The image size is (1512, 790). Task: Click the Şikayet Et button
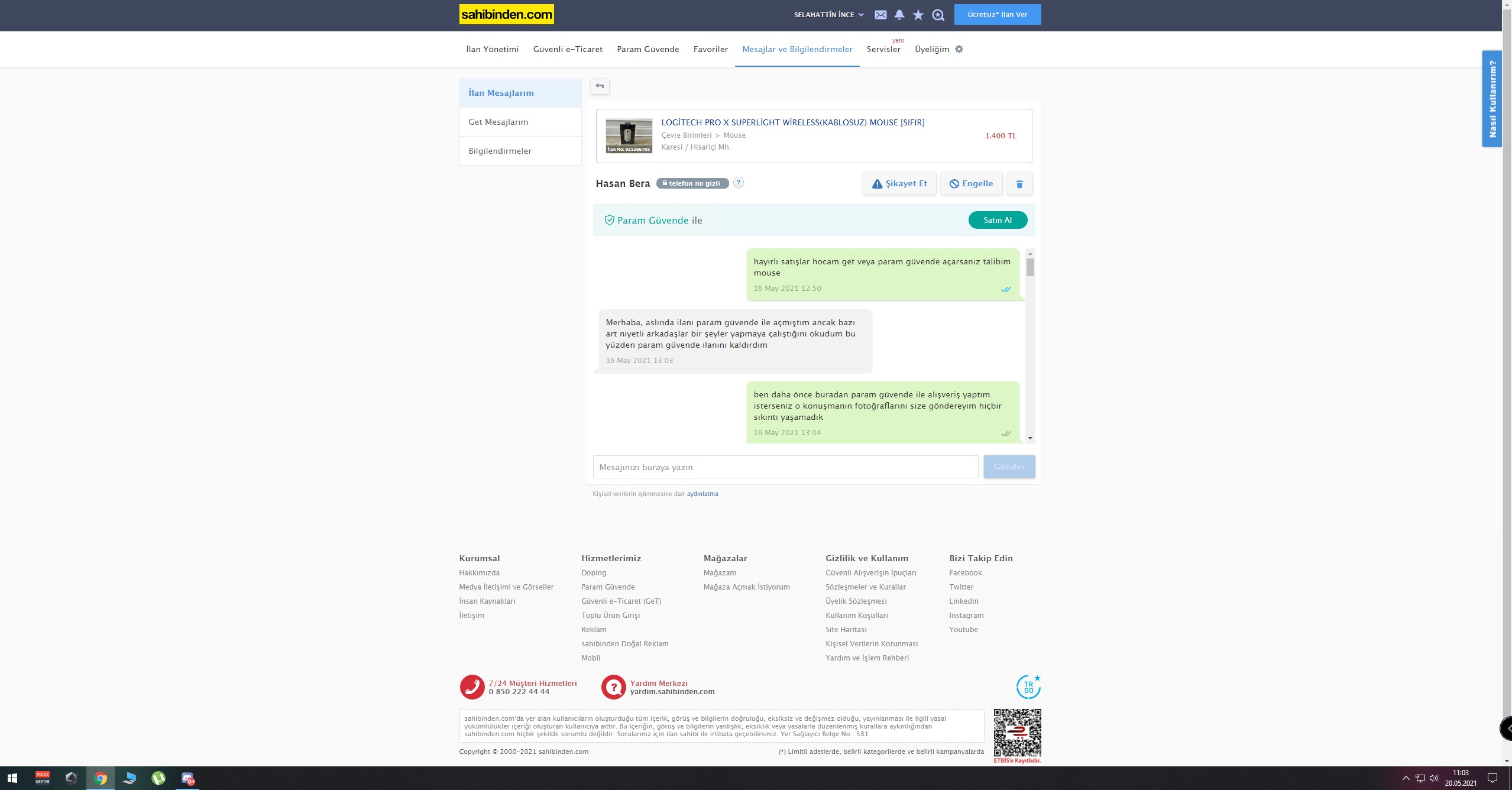coord(899,184)
